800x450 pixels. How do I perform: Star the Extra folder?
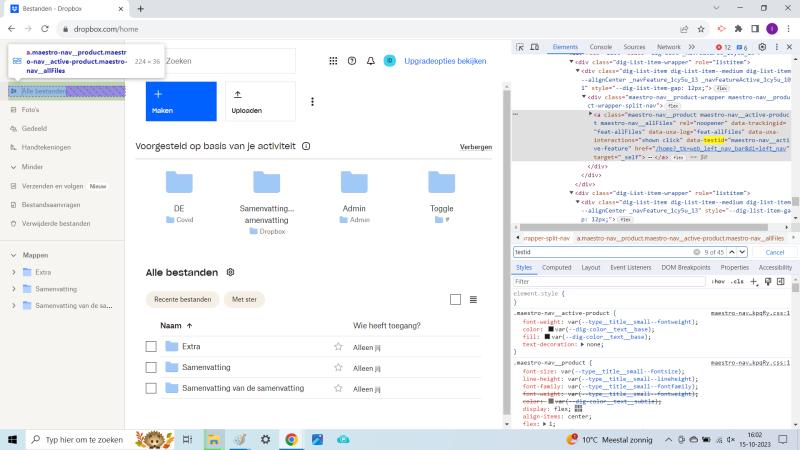tap(338, 346)
